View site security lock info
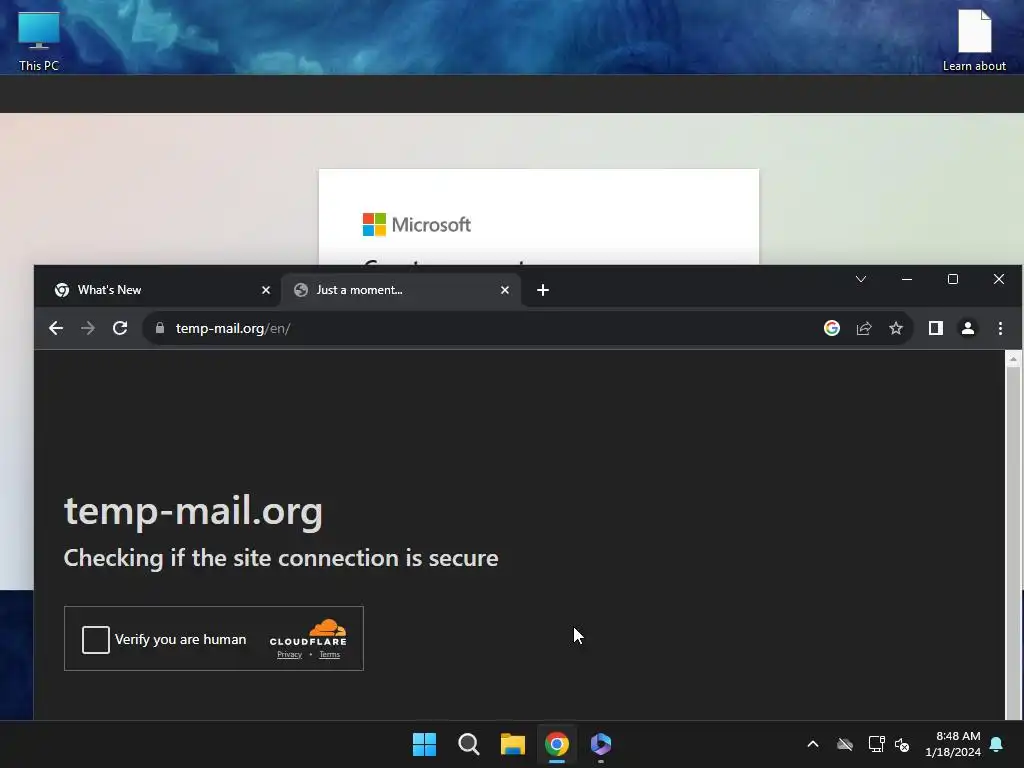This screenshot has height=768, width=1024. (x=160, y=328)
